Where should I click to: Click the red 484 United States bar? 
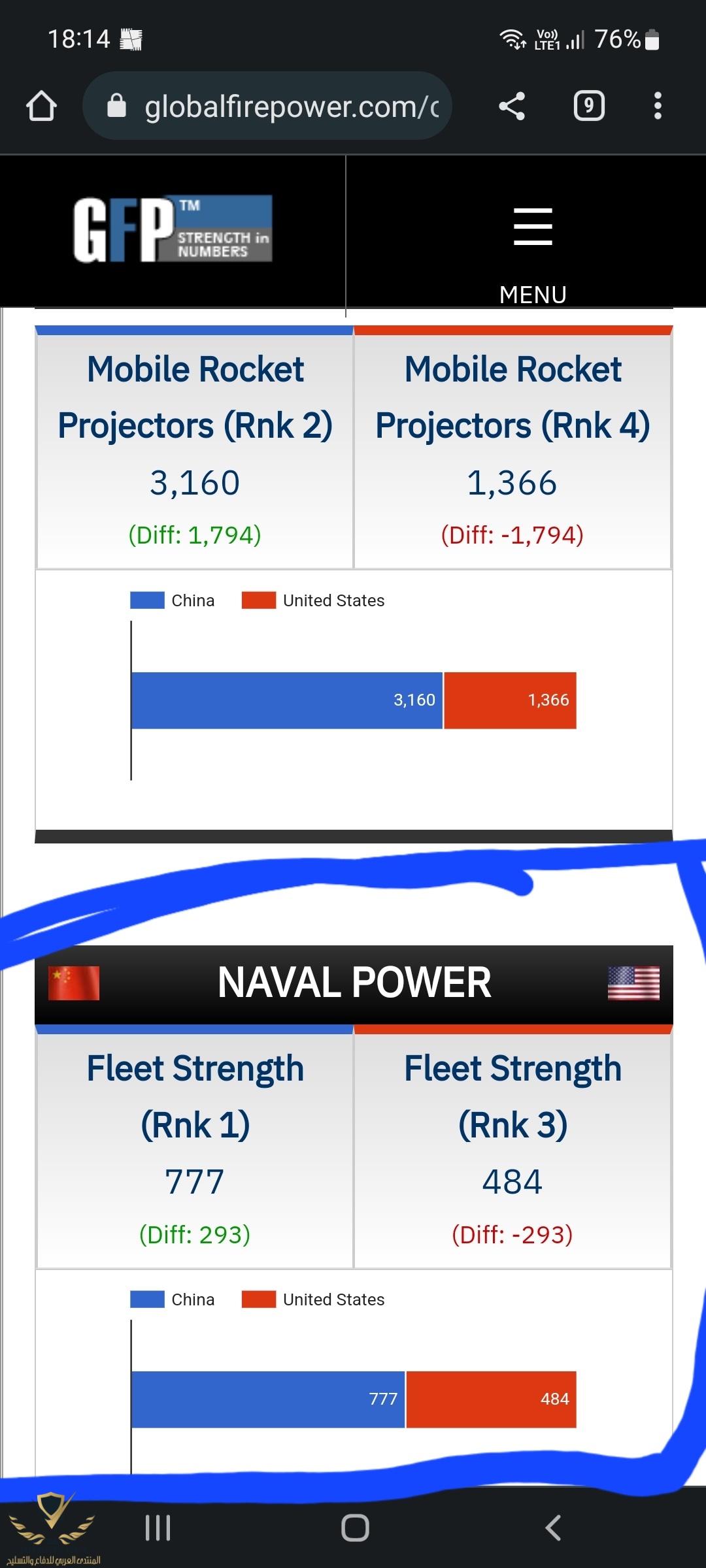pos(491,1399)
